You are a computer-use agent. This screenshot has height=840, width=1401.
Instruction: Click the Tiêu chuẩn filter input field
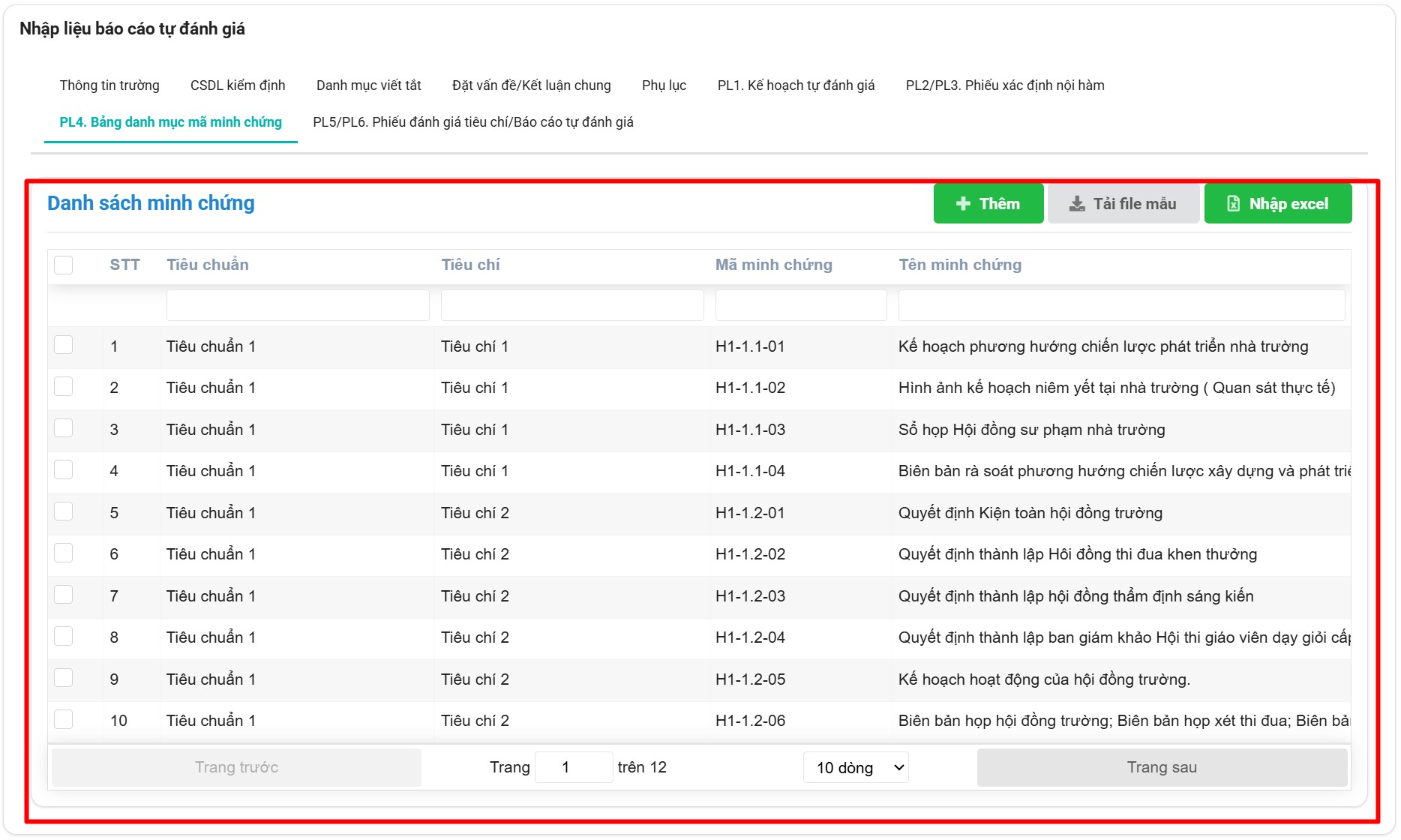click(x=298, y=305)
